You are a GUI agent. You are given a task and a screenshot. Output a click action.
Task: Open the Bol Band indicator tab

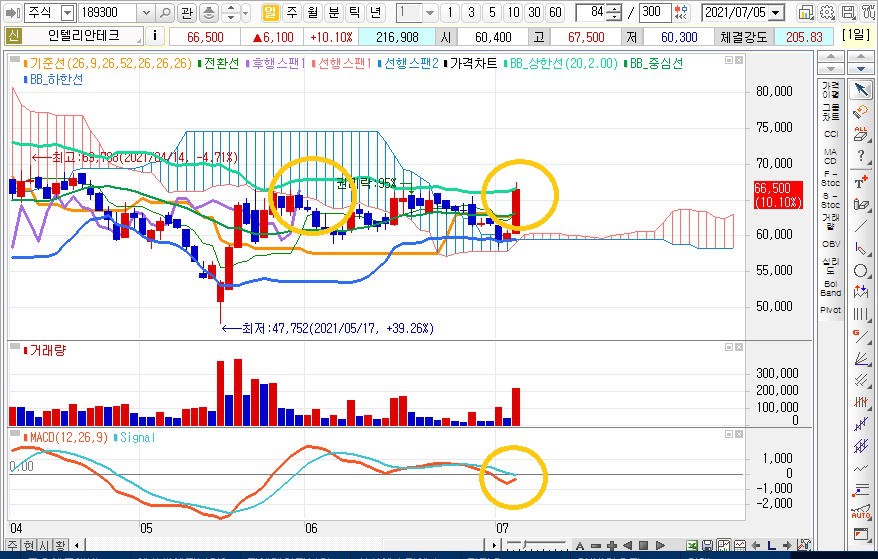[x=830, y=288]
